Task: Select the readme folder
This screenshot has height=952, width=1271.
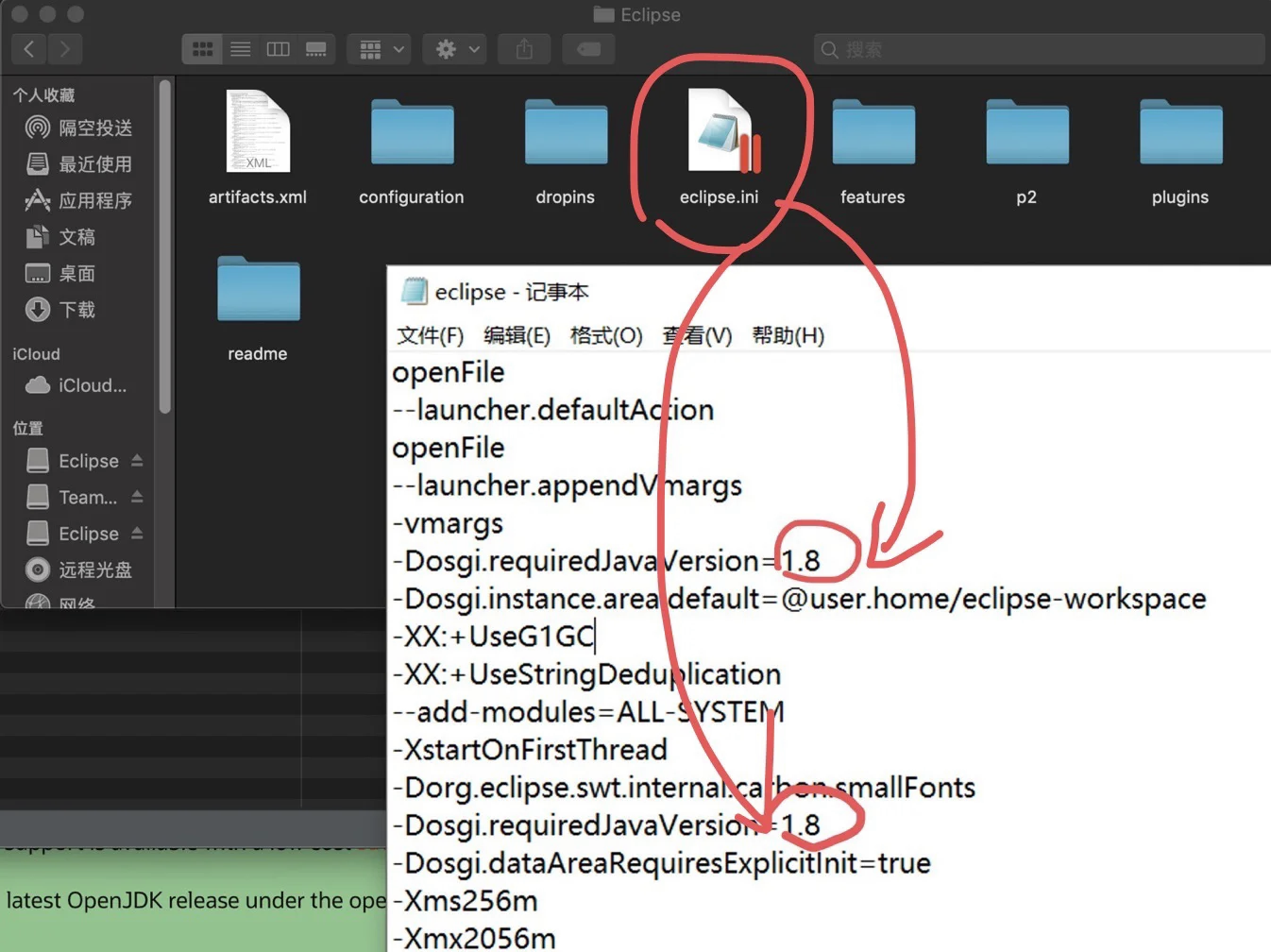Action: [258, 309]
